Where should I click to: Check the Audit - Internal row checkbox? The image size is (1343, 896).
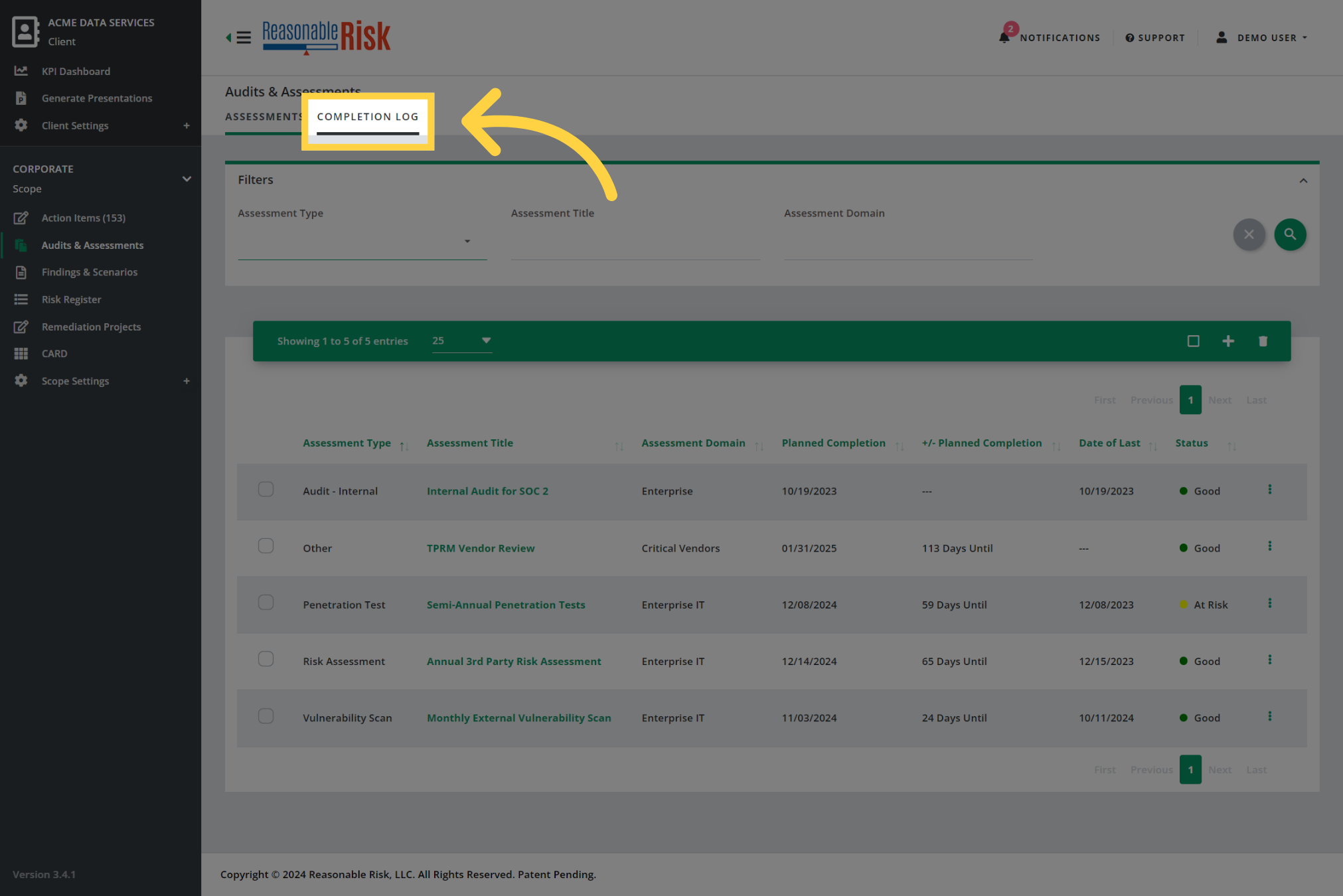[x=266, y=489]
